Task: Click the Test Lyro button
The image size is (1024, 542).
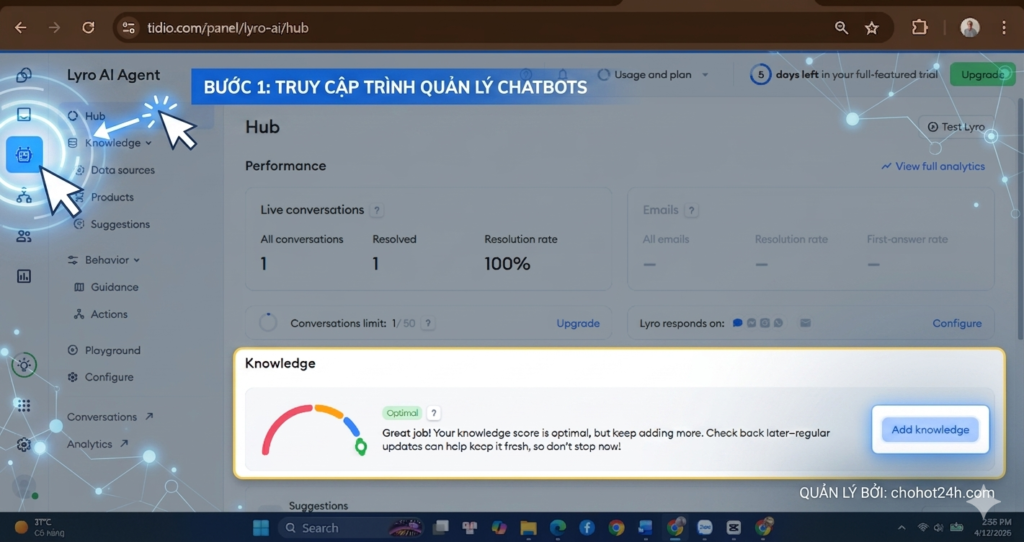Action: coord(956,127)
